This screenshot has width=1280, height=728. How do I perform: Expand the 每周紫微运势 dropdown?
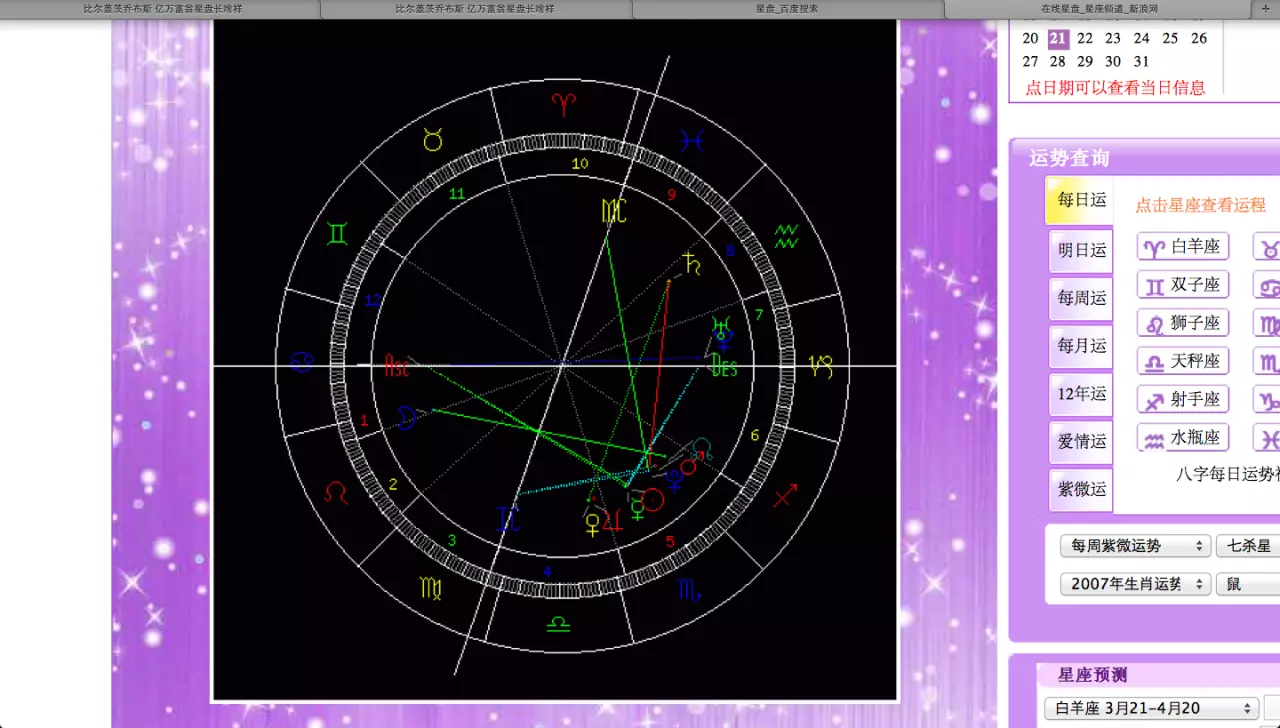tap(1135, 546)
